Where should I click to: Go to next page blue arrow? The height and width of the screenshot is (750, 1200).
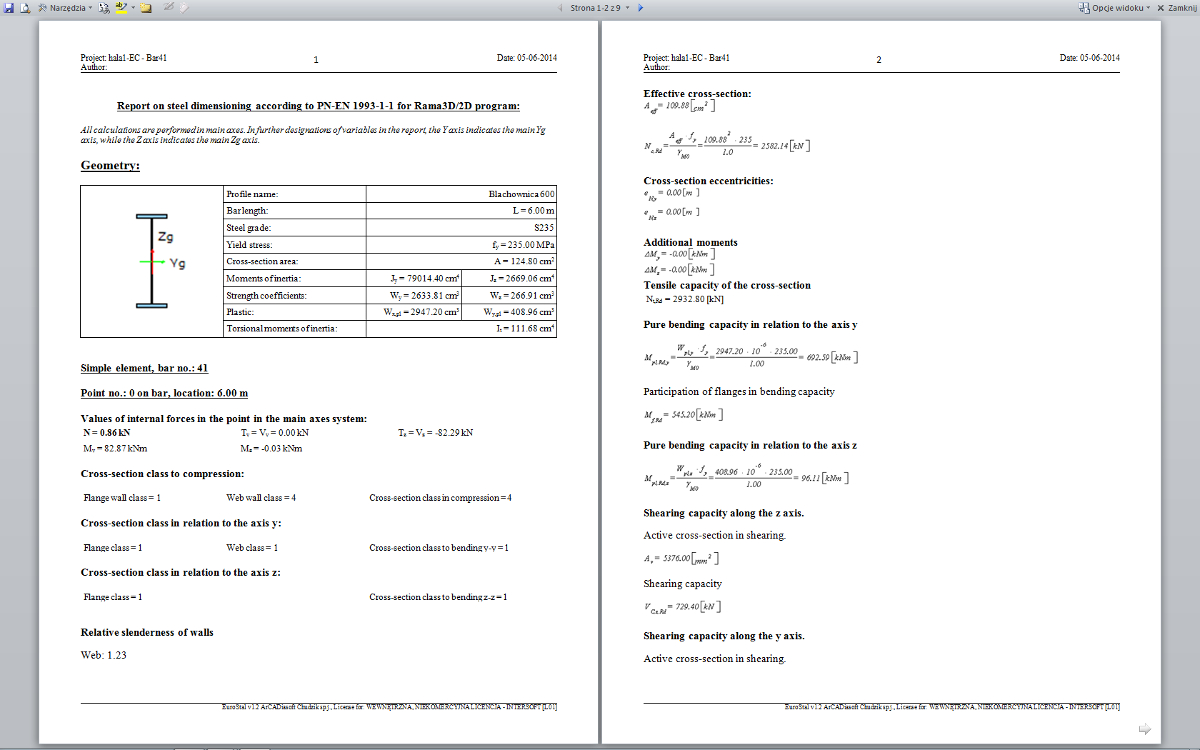640,8
